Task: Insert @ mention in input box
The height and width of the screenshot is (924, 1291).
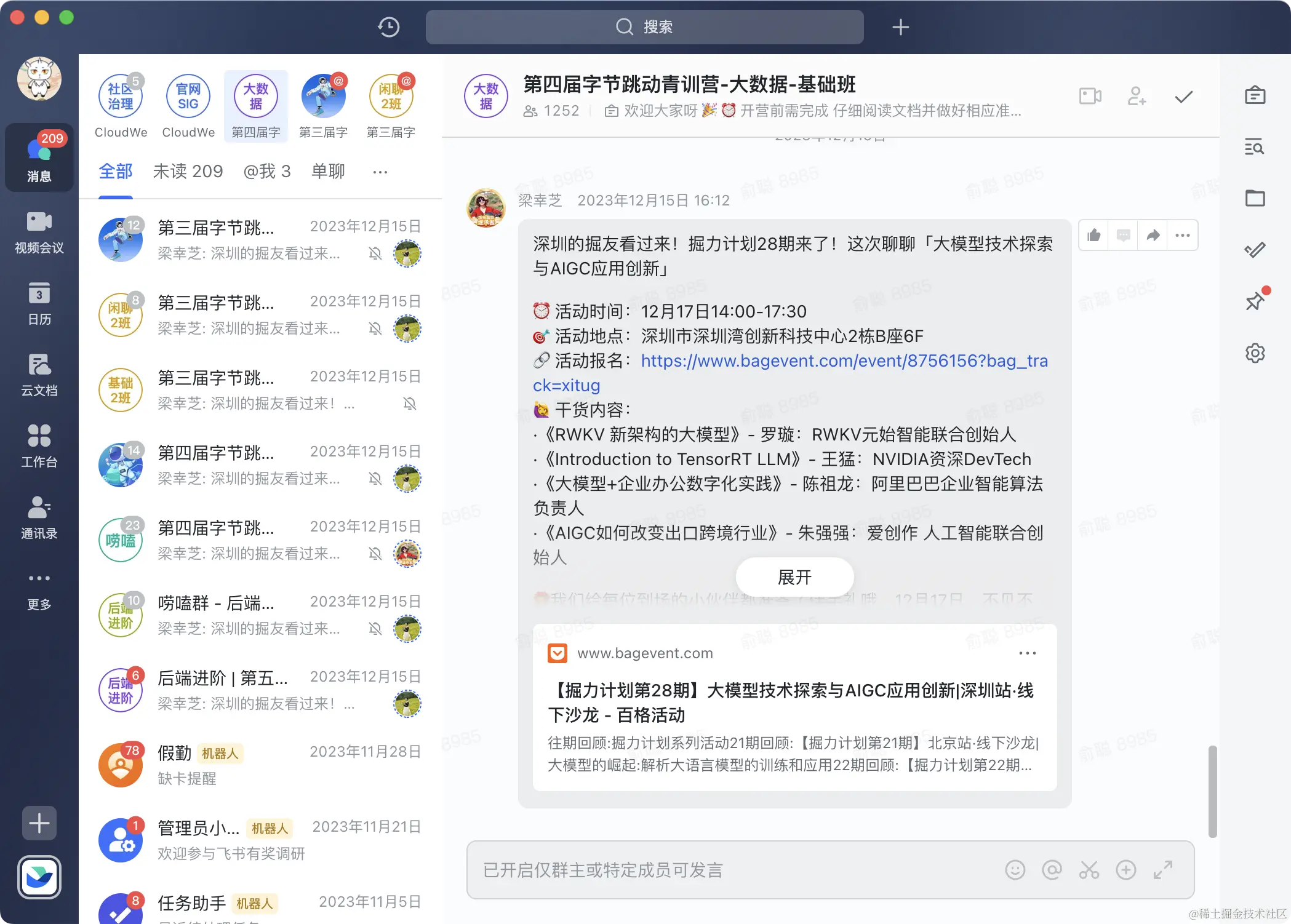Action: (x=1052, y=870)
